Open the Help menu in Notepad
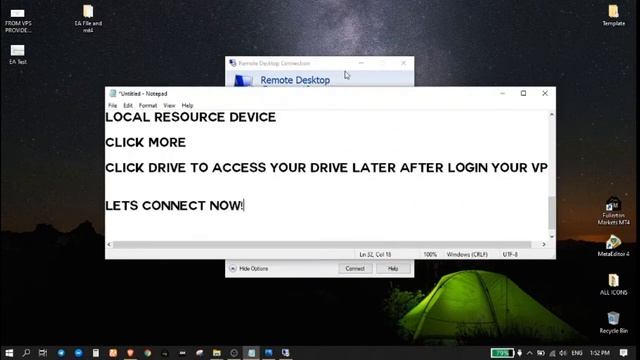The width and height of the screenshot is (640, 360). (187, 105)
